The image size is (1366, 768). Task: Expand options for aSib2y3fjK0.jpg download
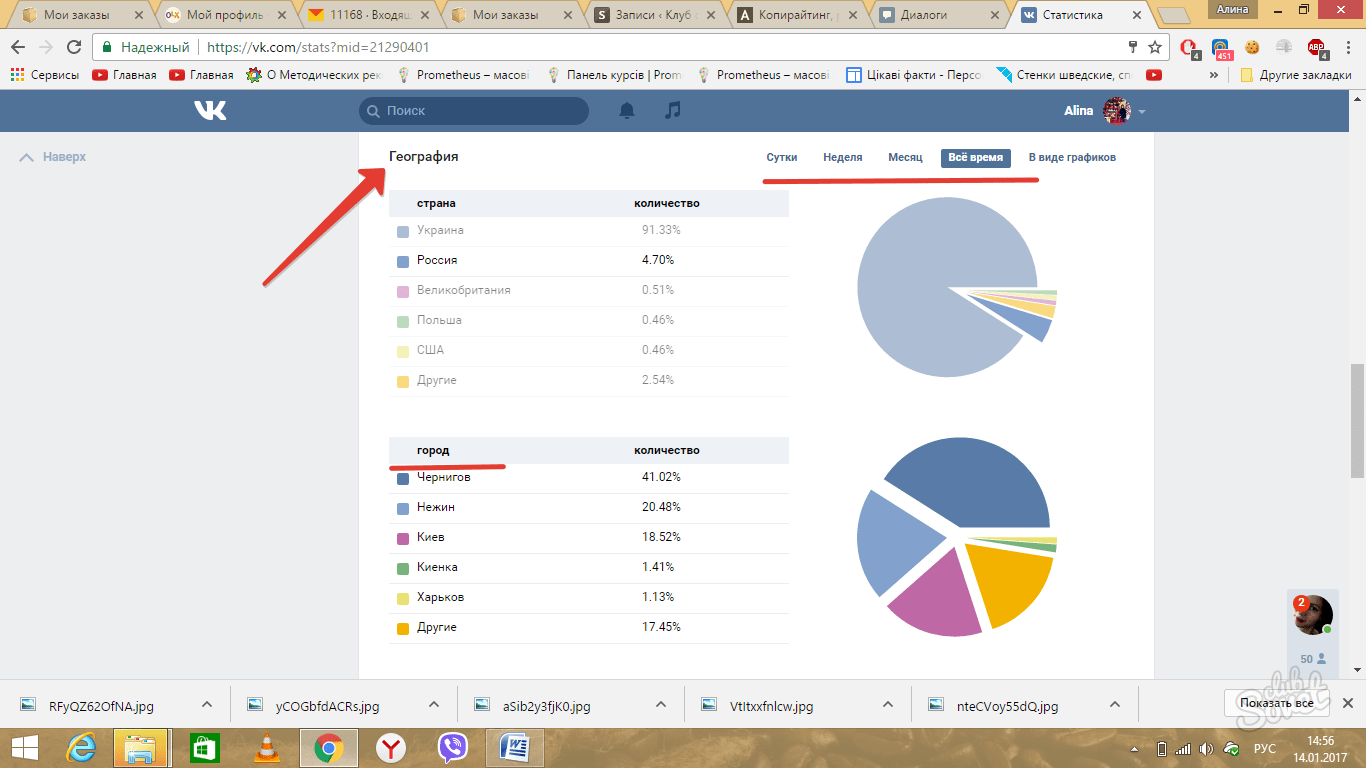[660, 705]
